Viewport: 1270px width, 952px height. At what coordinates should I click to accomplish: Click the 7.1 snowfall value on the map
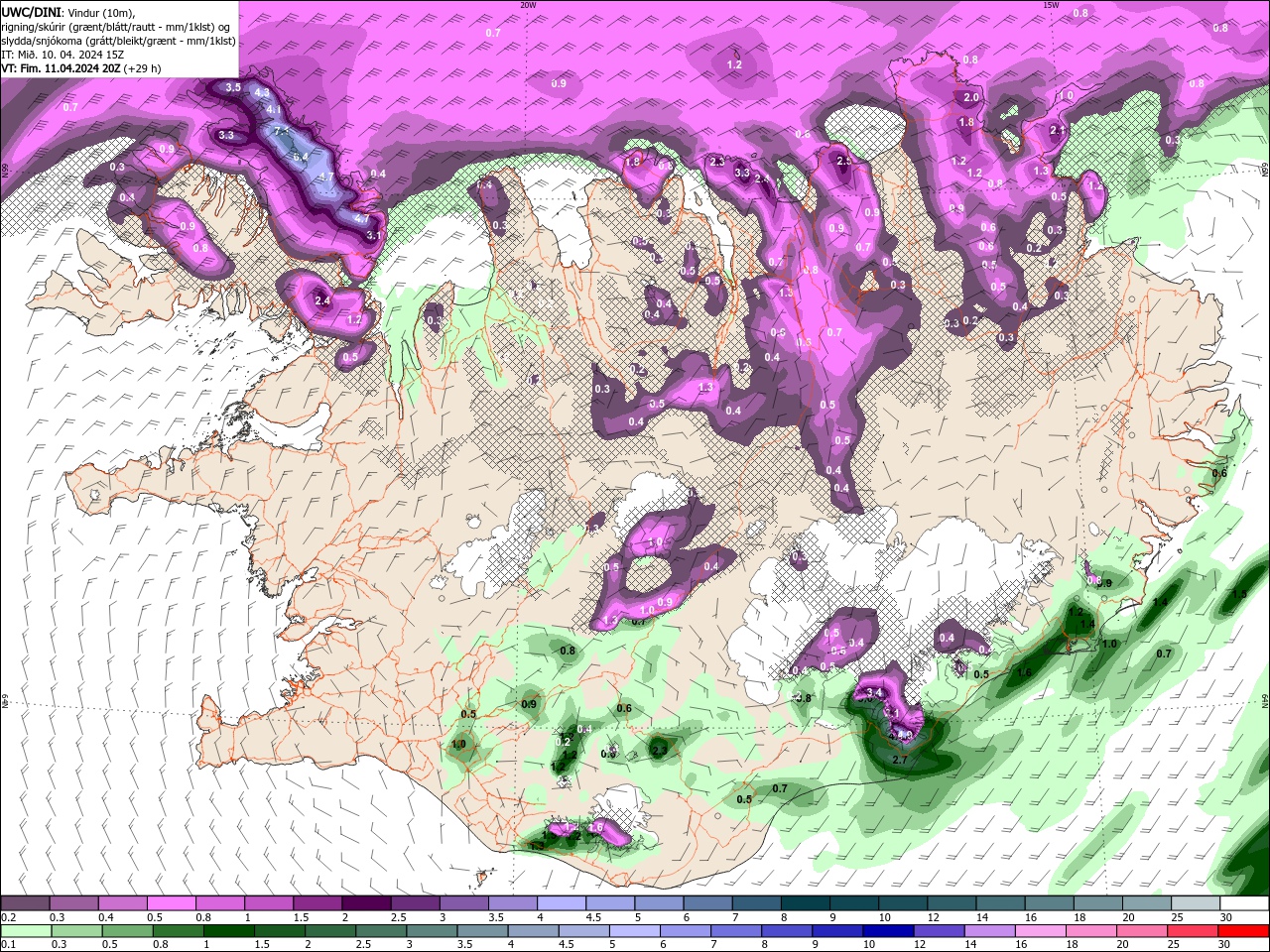tap(282, 131)
